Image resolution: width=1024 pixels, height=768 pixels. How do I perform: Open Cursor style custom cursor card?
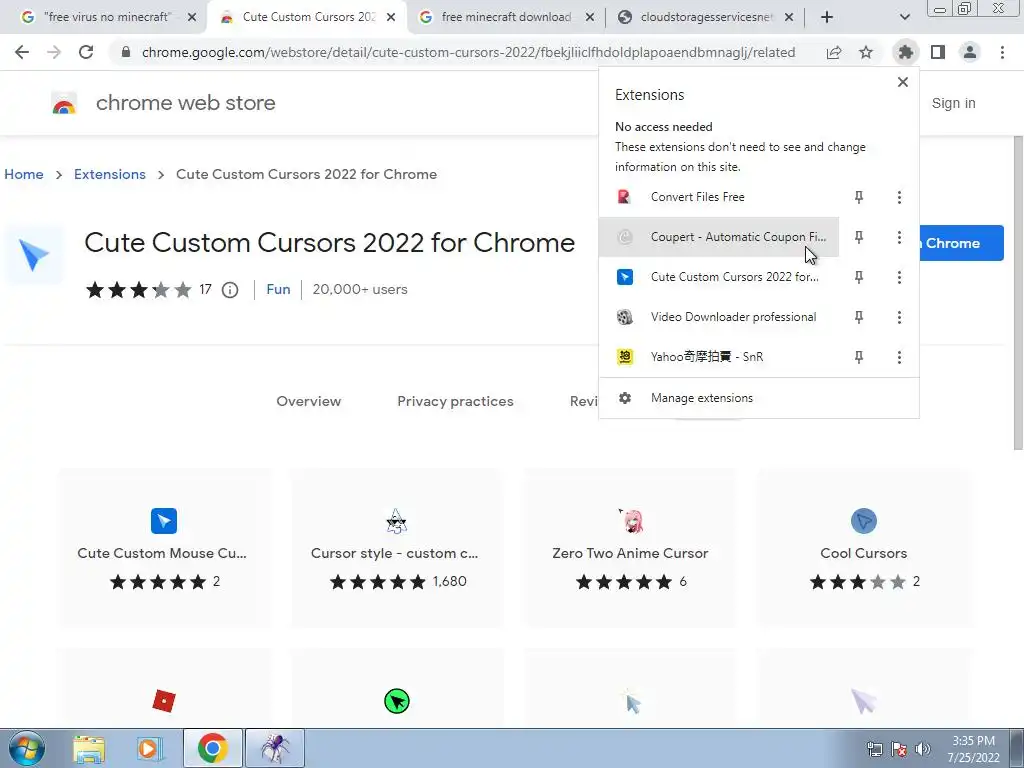tap(396, 547)
